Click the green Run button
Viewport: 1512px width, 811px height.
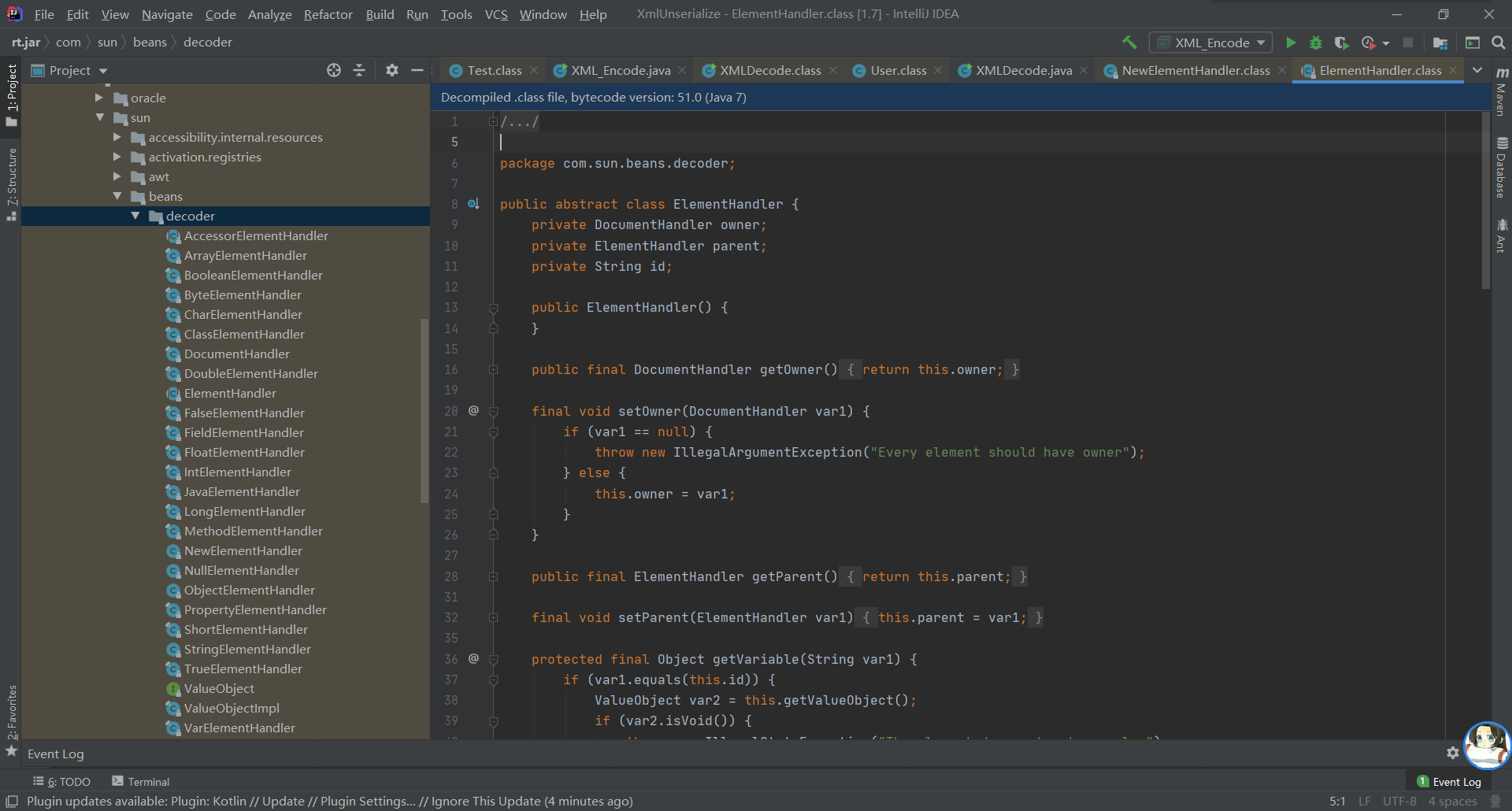pos(1291,43)
